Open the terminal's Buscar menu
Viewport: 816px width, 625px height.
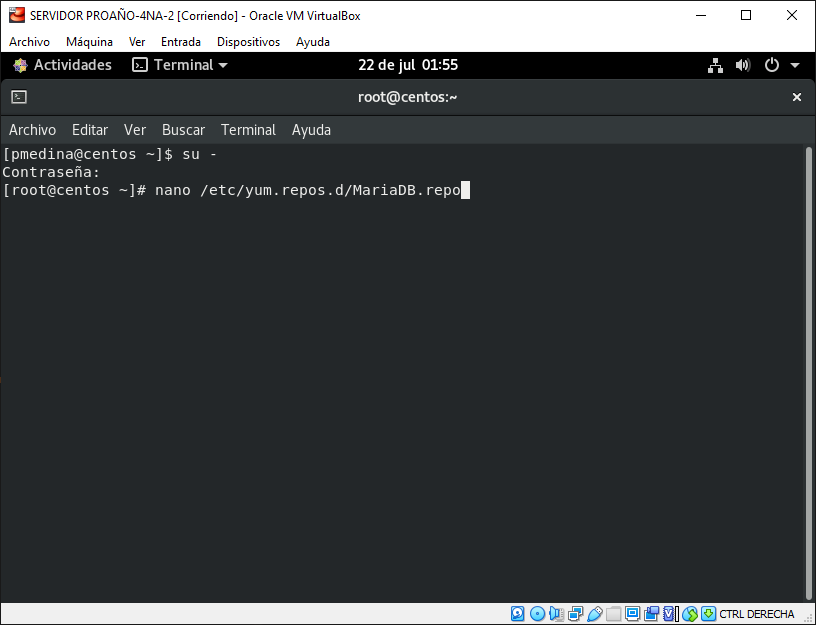183,130
